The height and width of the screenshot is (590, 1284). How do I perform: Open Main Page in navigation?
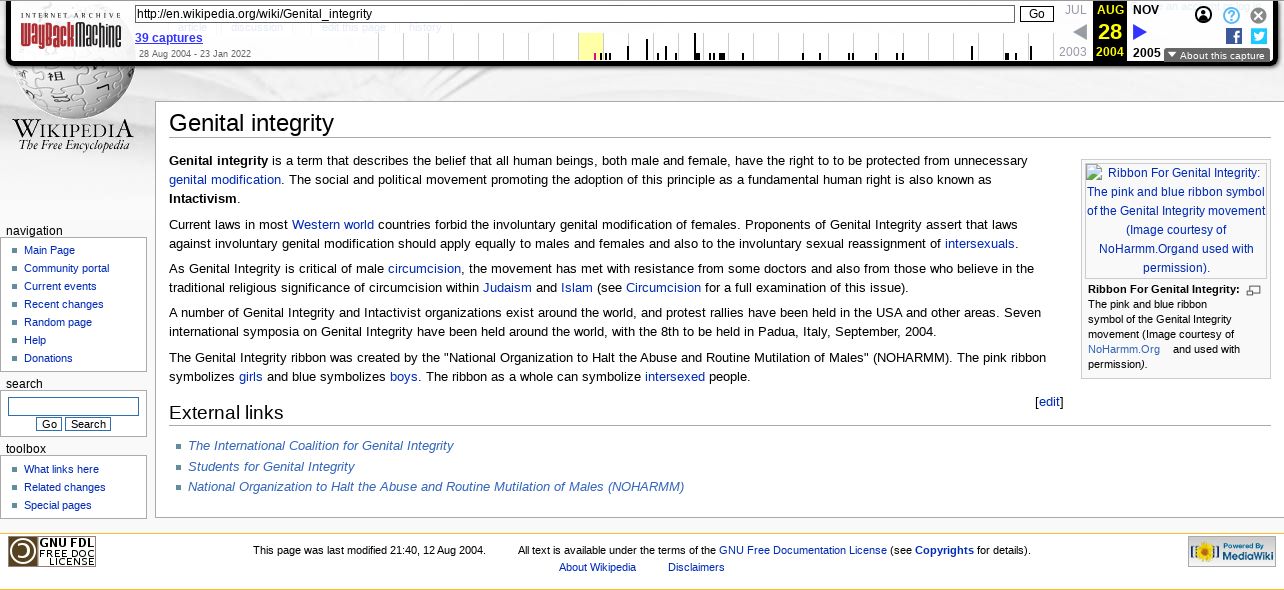pos(49,250)
